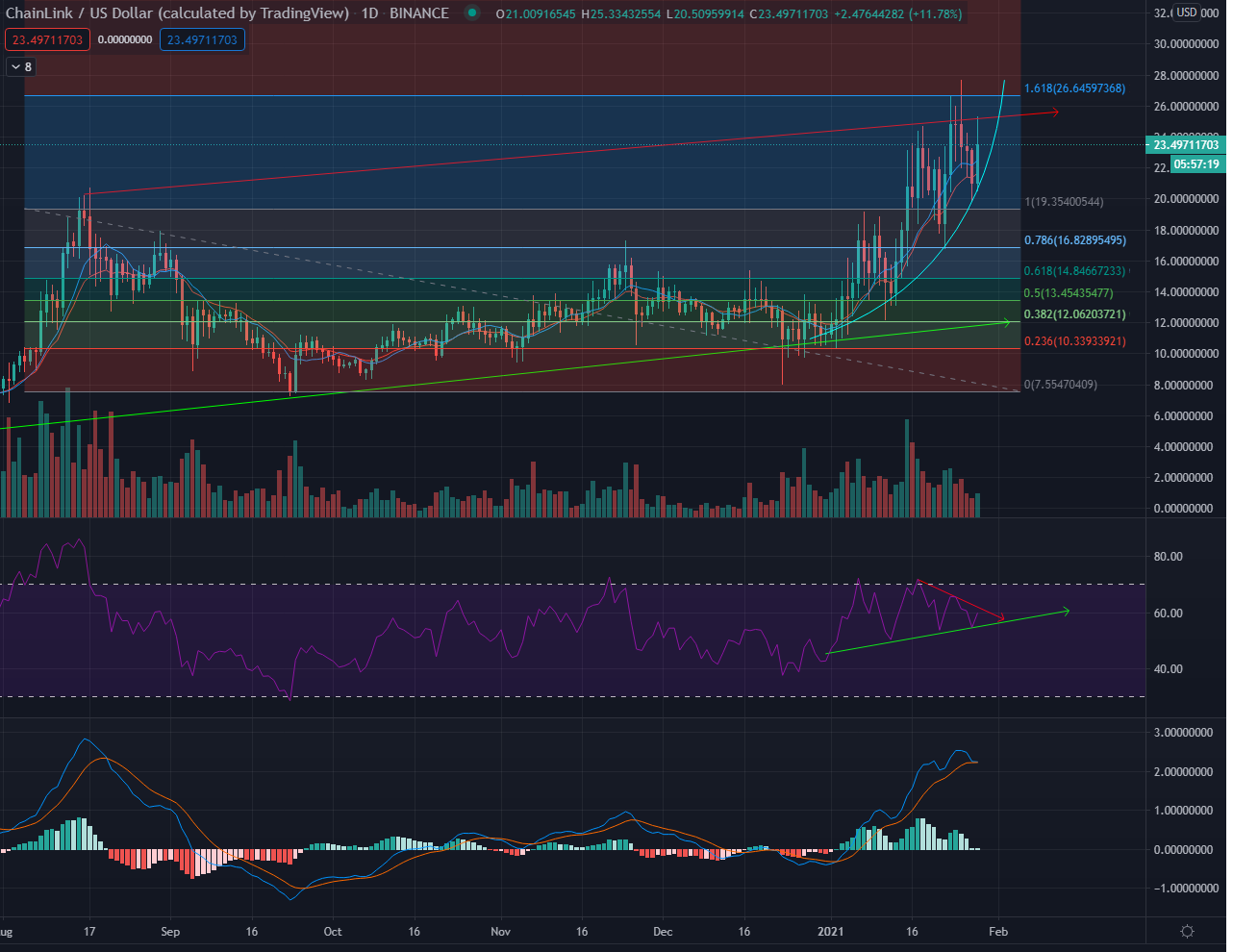Click the open value O21.00916545
The image size is (1233, 952).
[x=536, y=14]
